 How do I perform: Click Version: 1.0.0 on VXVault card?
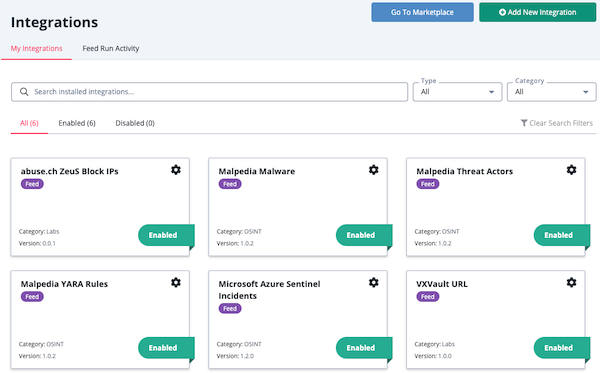(433, 356)
